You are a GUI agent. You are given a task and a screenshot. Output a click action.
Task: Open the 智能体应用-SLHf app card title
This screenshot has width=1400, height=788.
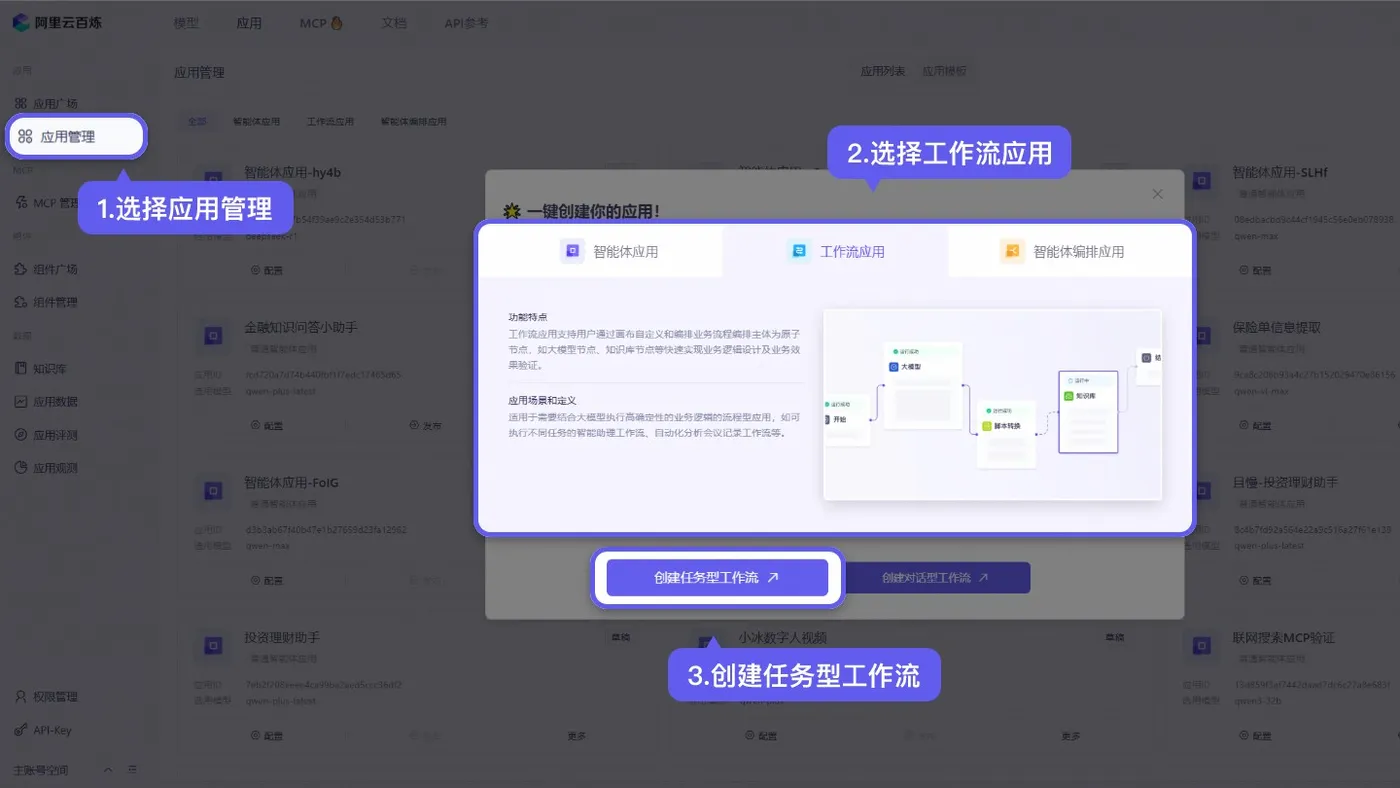point(1280,172)
